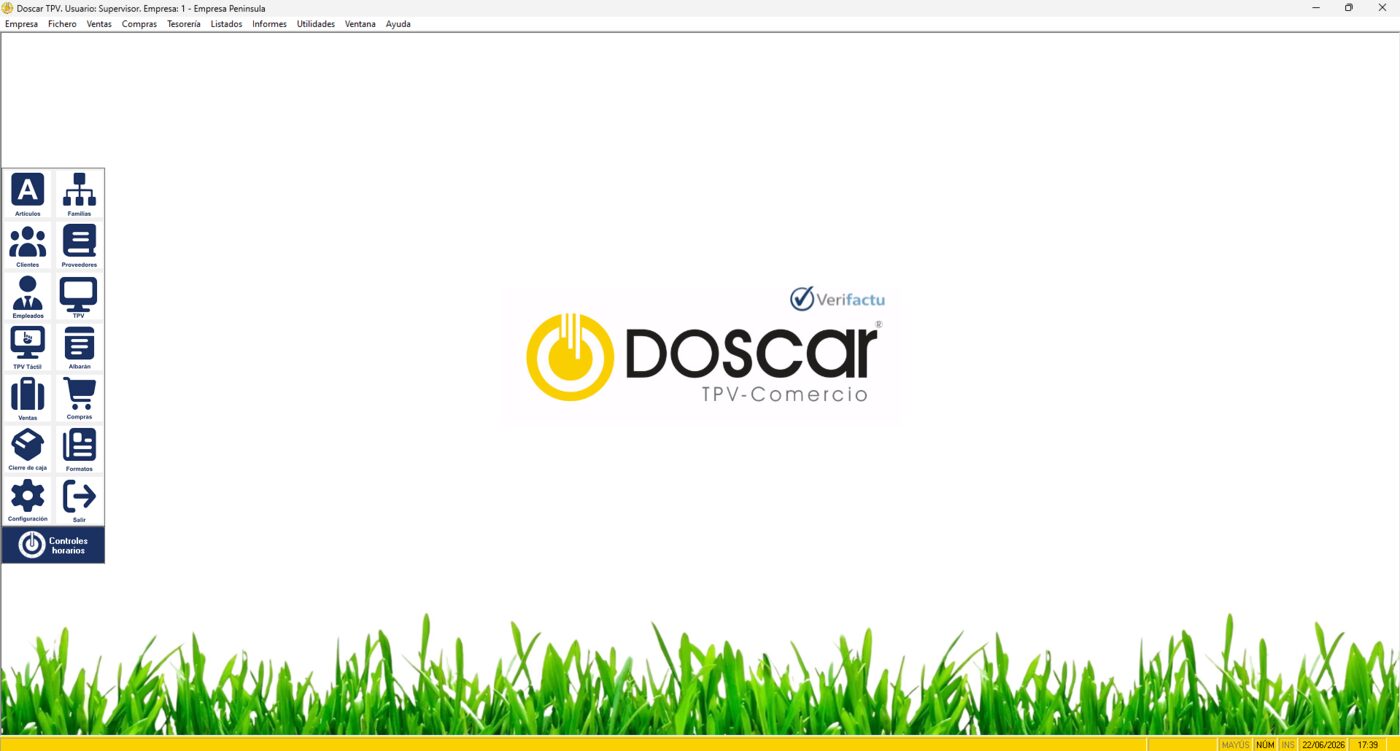Click the INS status bar indicator

tap(1288, 745)
